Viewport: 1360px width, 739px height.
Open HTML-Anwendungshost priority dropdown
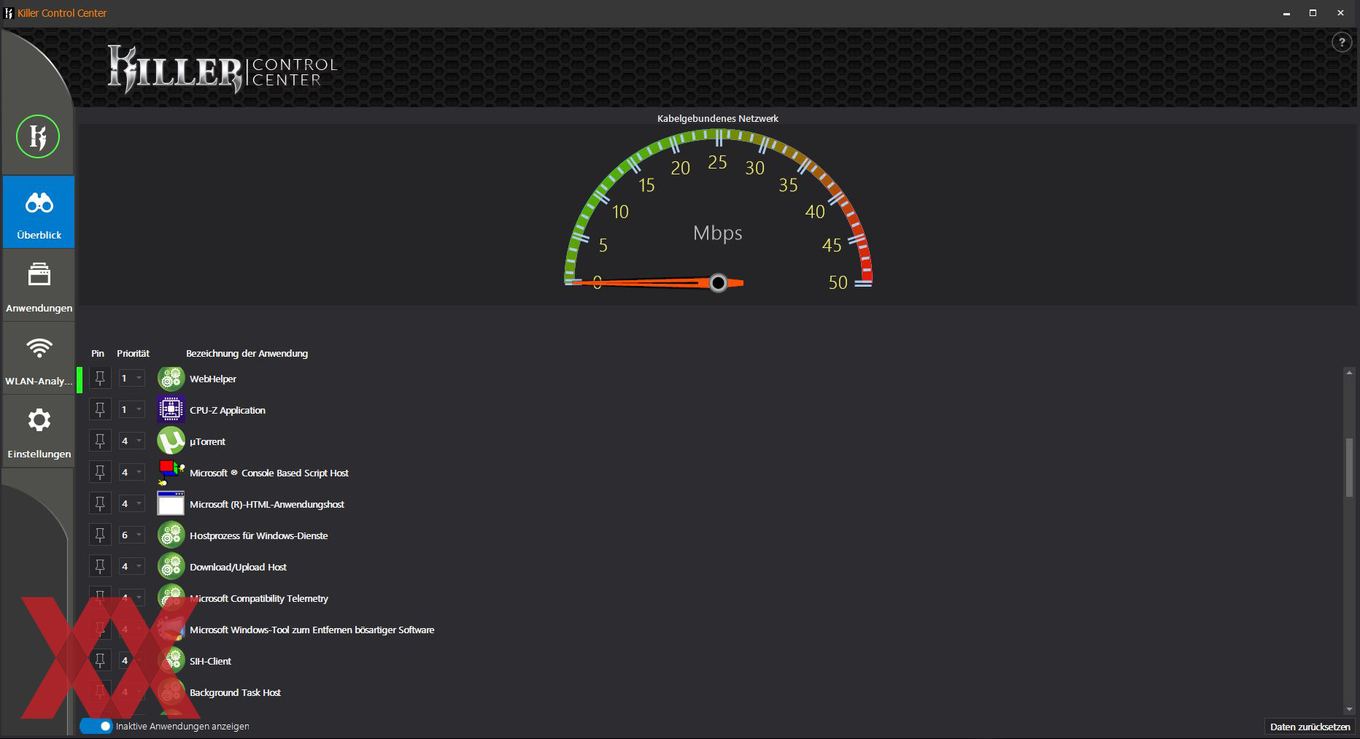(x=131, y=503)
